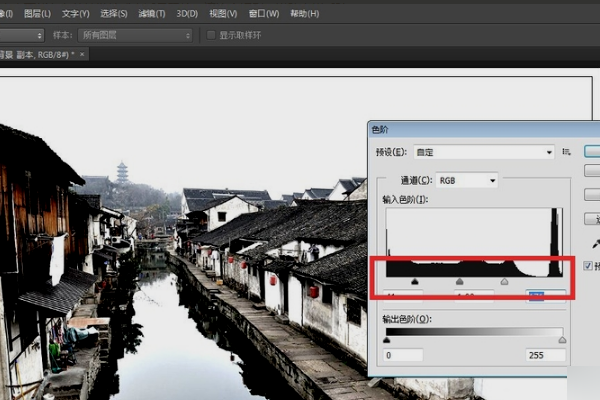Close the 背景 副本 document tab
Viewport: 600px width, 400px height.
point(83,55)
